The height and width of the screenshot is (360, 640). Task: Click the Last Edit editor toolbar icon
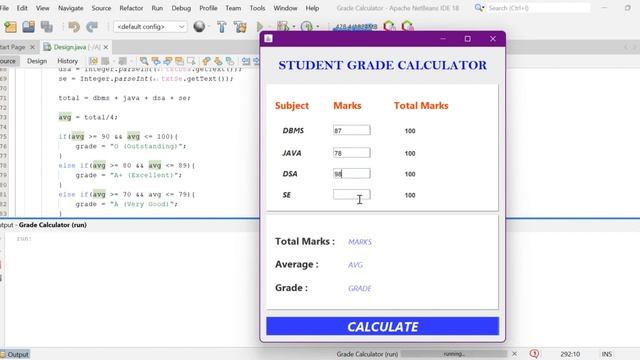(x=93, y=61)
